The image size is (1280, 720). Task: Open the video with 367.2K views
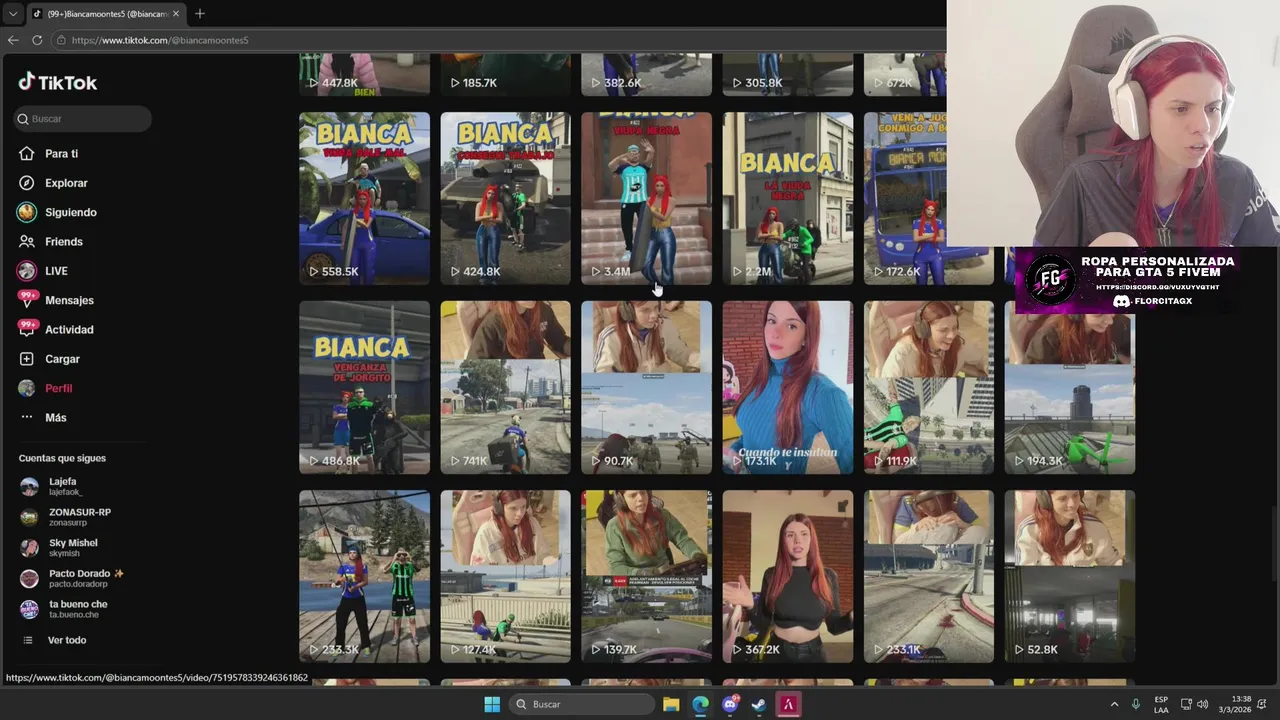point(788,576)
